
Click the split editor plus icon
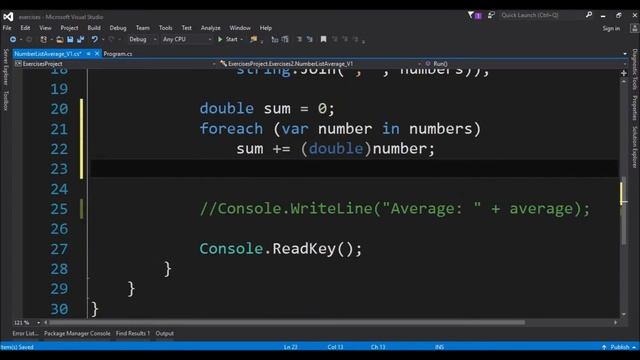click(624, 73)
